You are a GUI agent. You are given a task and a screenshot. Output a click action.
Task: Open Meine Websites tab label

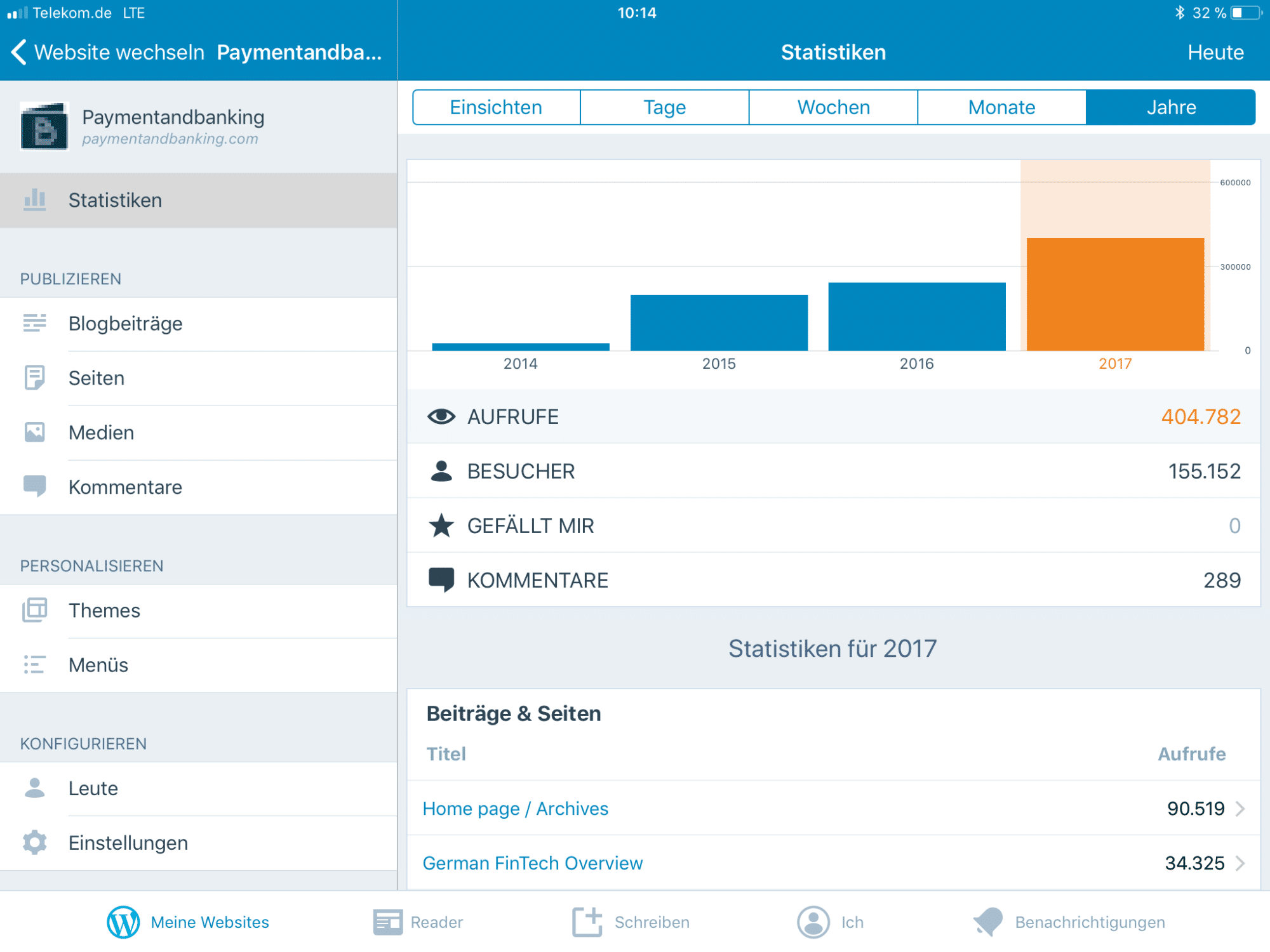click(x=210, y=922)
